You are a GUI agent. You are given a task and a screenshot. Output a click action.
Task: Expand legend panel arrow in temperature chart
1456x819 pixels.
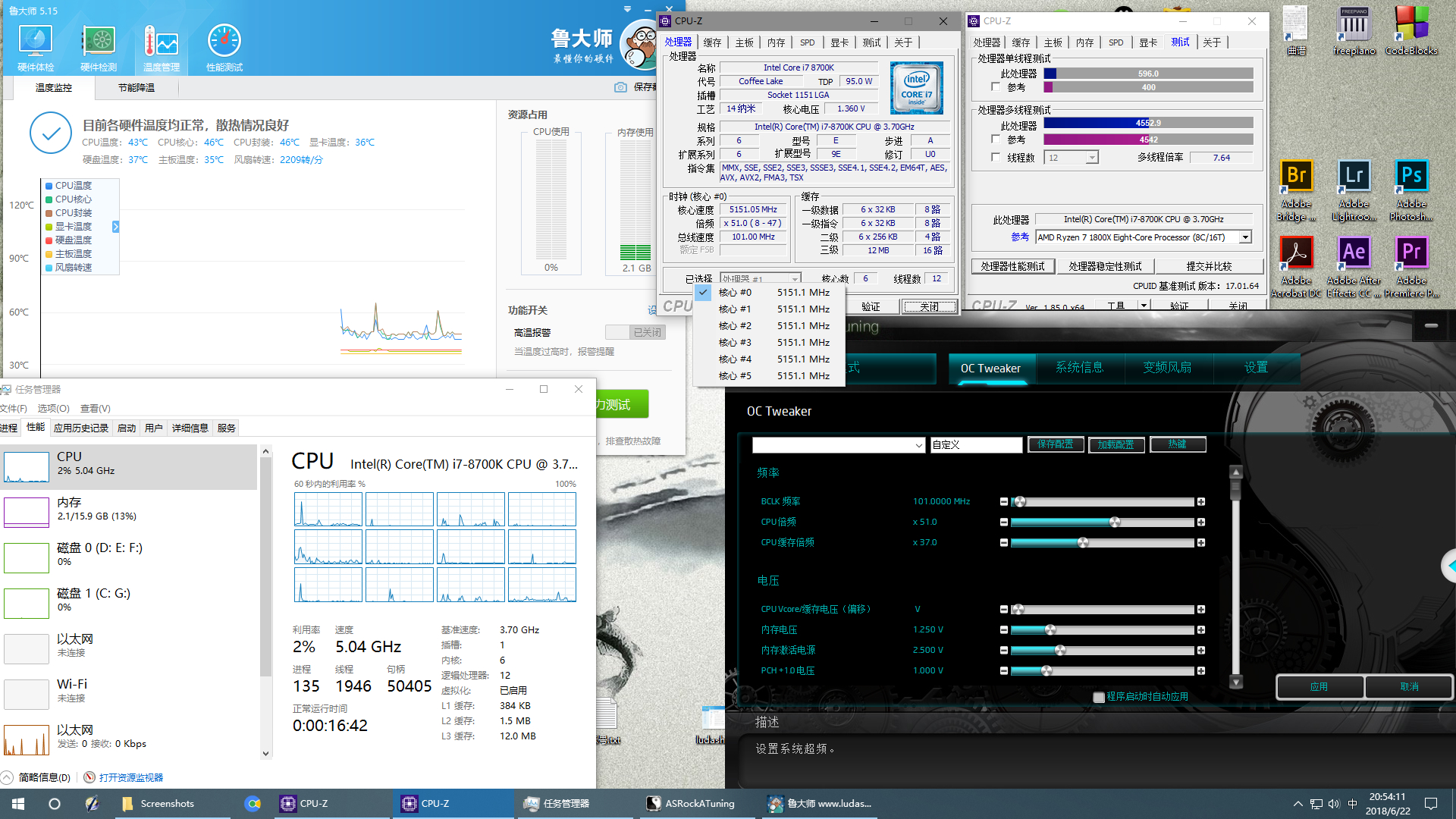(115, 227)
